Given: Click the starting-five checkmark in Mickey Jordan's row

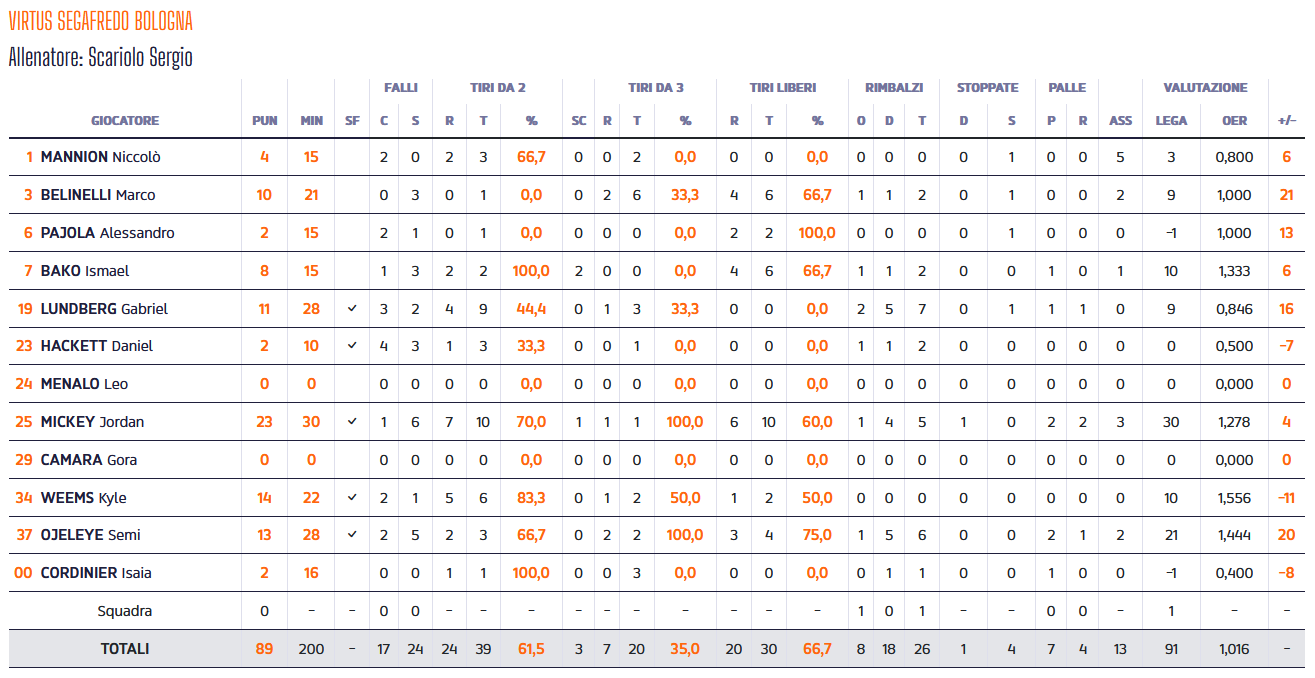Looking at the screenshot, I should 351,422.
